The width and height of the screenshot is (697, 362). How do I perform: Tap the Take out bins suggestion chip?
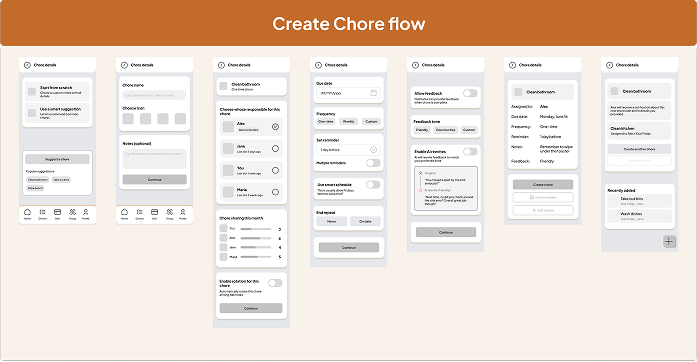point(61,180)
